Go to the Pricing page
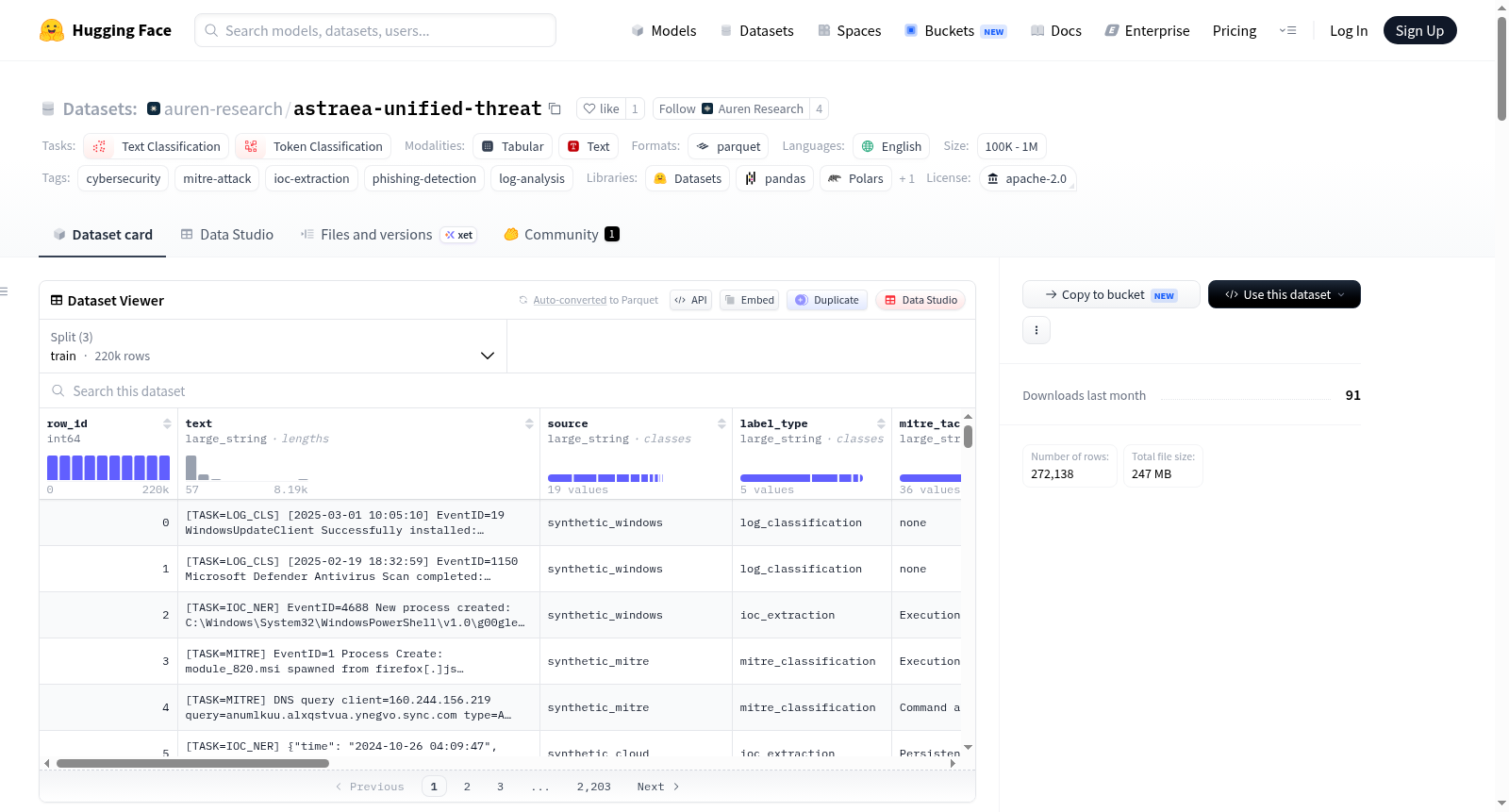 [x=1235, y=31]
